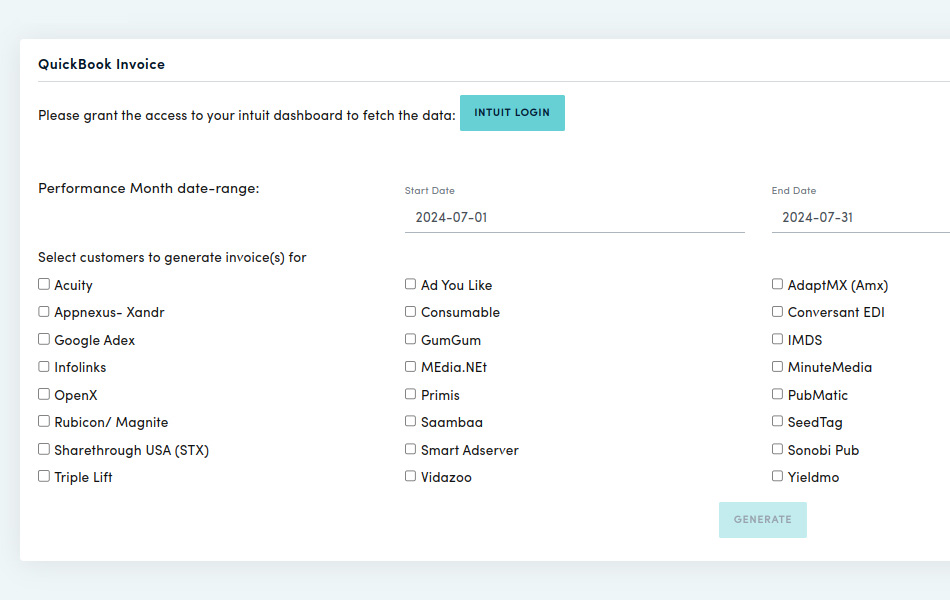The height and width of the screenshot is (600, 950).
Task: Tick the IMDS checkbox
Action: 777,339
